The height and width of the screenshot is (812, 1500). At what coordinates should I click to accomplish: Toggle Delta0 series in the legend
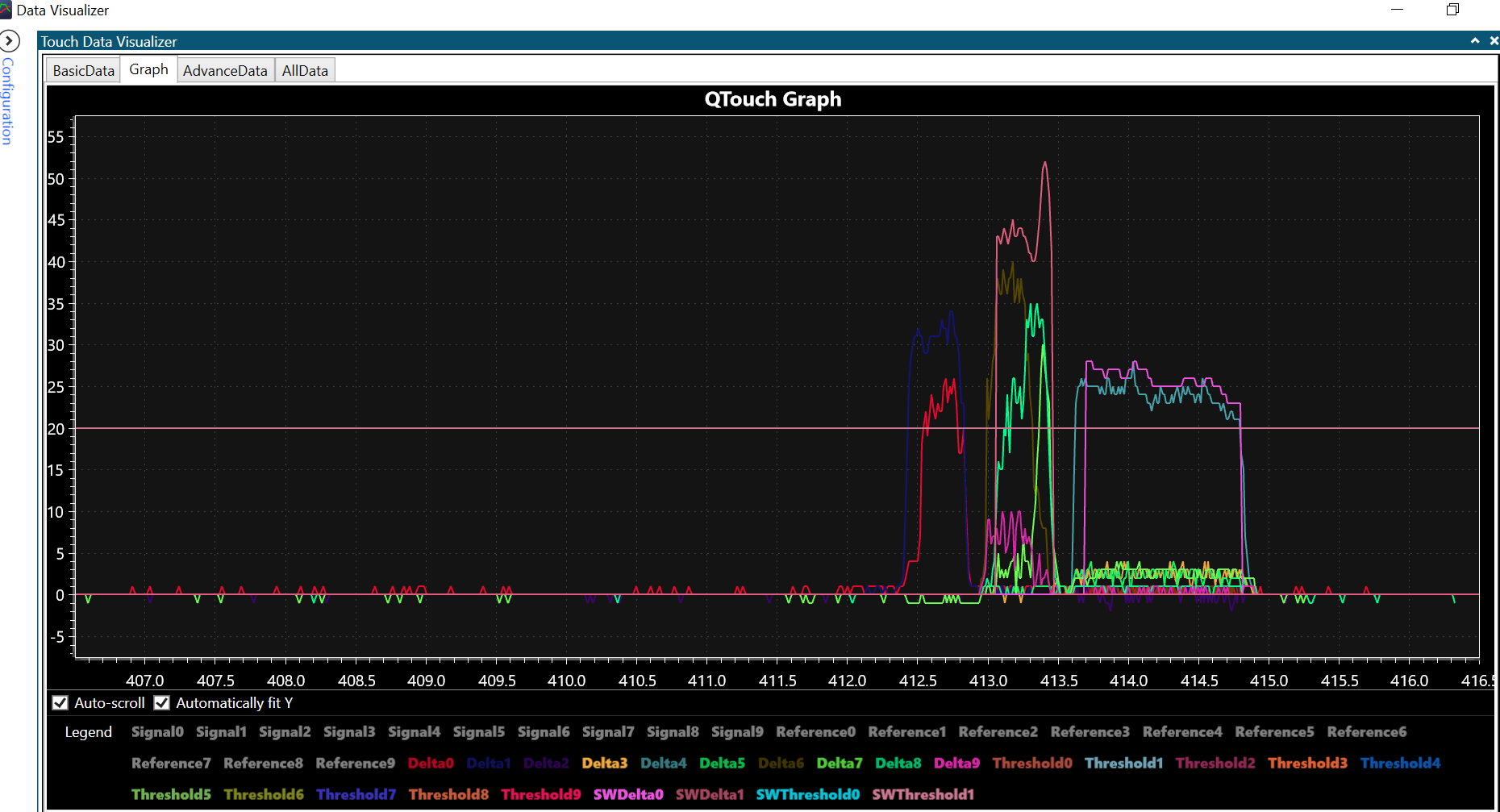[x=431, y=763]
